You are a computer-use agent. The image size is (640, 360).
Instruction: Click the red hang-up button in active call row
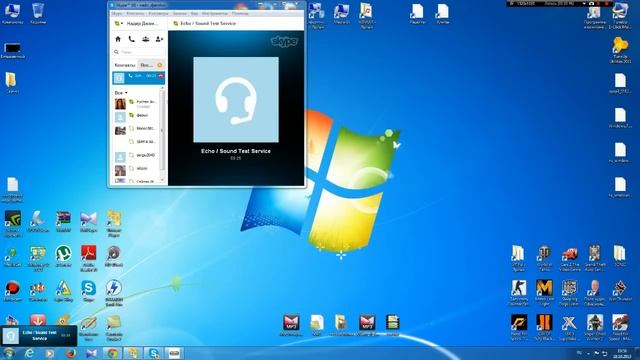coord(161,76)
